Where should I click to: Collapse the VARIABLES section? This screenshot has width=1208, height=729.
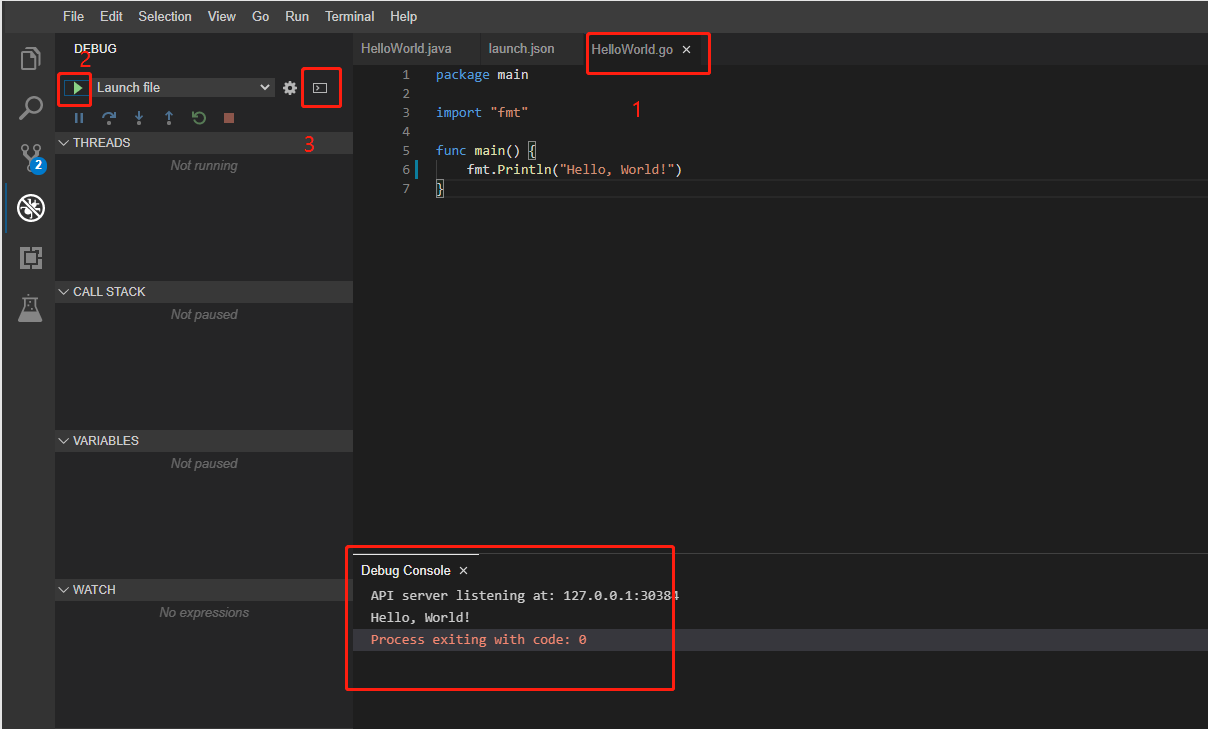point(204,441)
